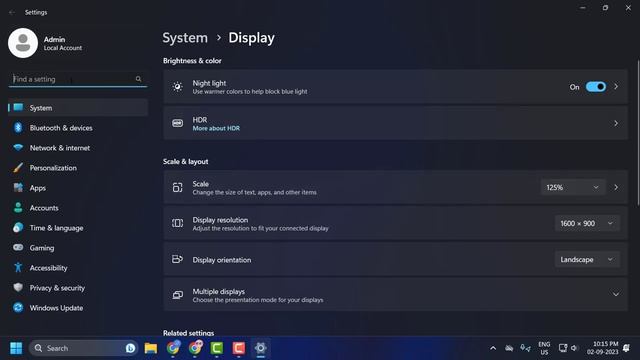Turn off the Night light toggle
The width and height of the screenshot is (640, 360).
coord(596,87)
